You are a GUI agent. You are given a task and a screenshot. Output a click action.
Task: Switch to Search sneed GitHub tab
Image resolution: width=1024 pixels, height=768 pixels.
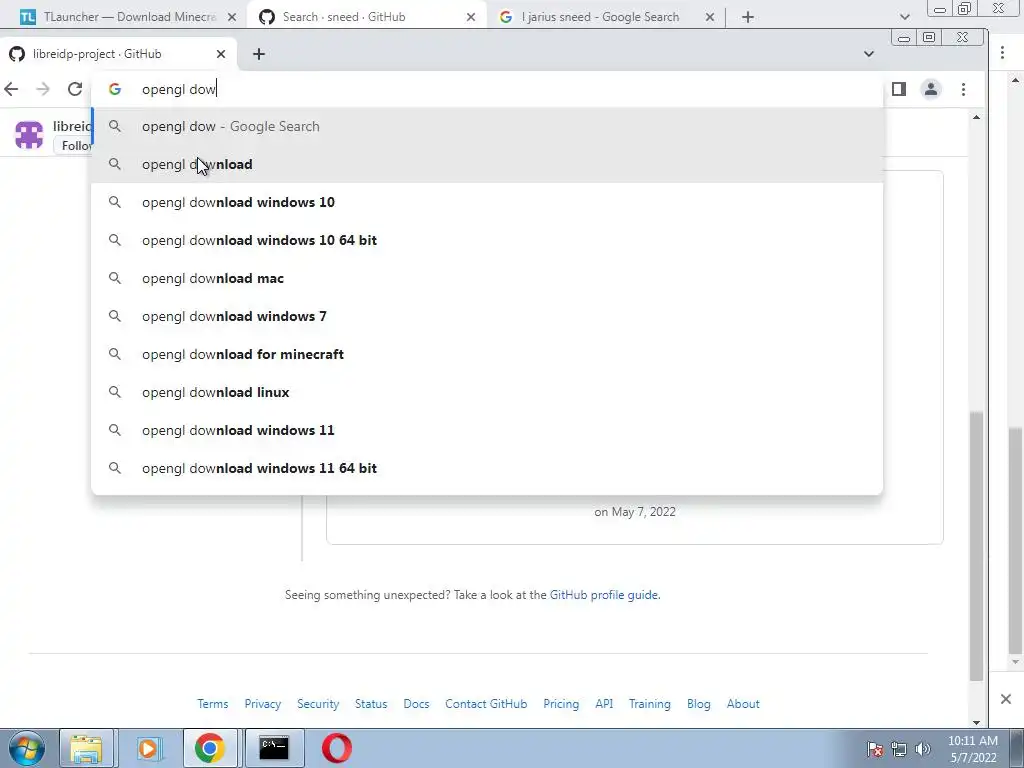tap(368, 17)
